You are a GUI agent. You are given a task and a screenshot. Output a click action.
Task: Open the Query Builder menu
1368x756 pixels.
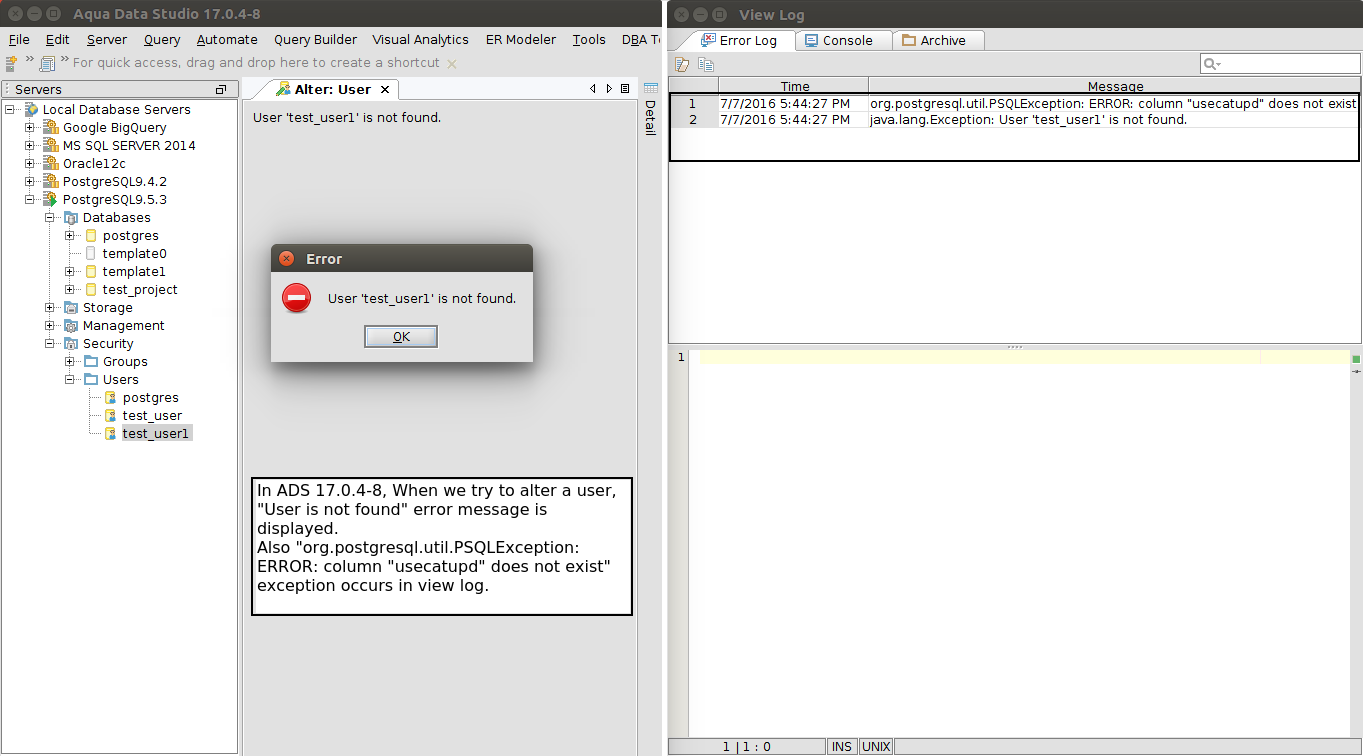[315, 40]
